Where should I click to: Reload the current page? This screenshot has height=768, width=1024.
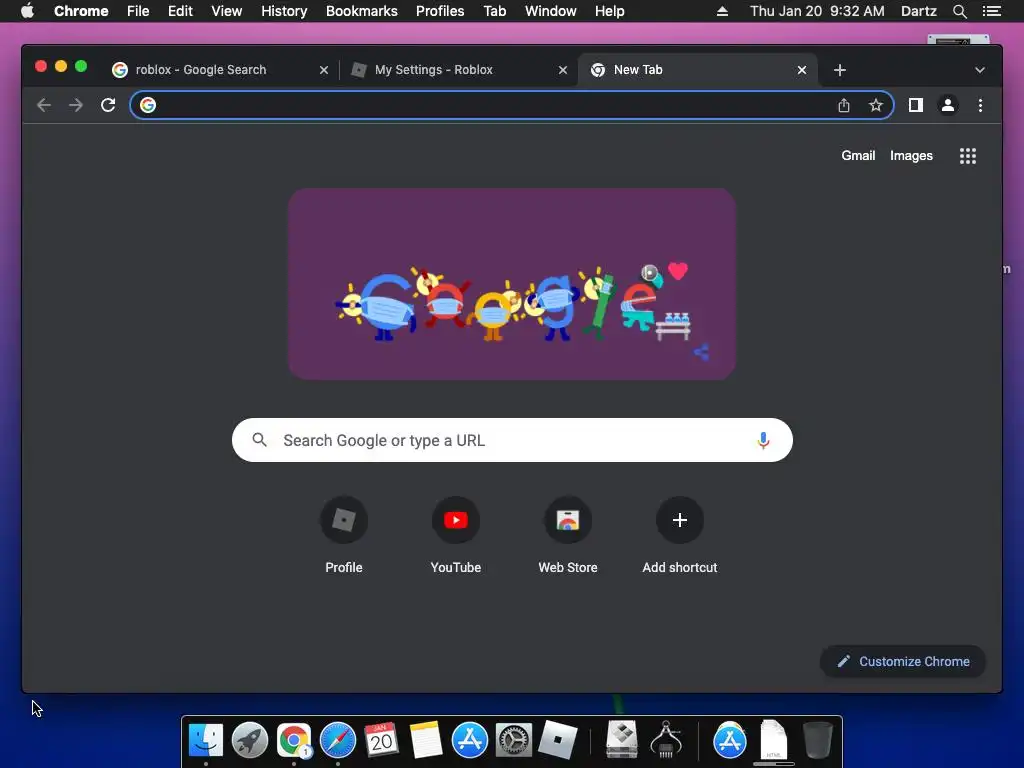108,105
